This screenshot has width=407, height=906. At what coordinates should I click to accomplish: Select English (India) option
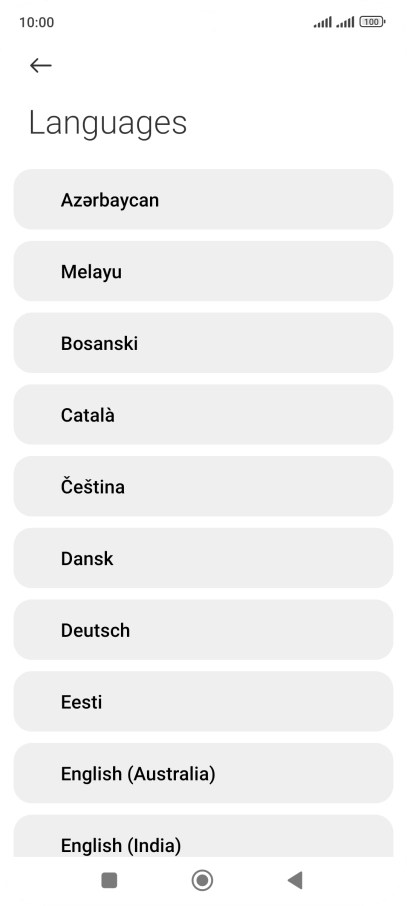tap(204, 836)
